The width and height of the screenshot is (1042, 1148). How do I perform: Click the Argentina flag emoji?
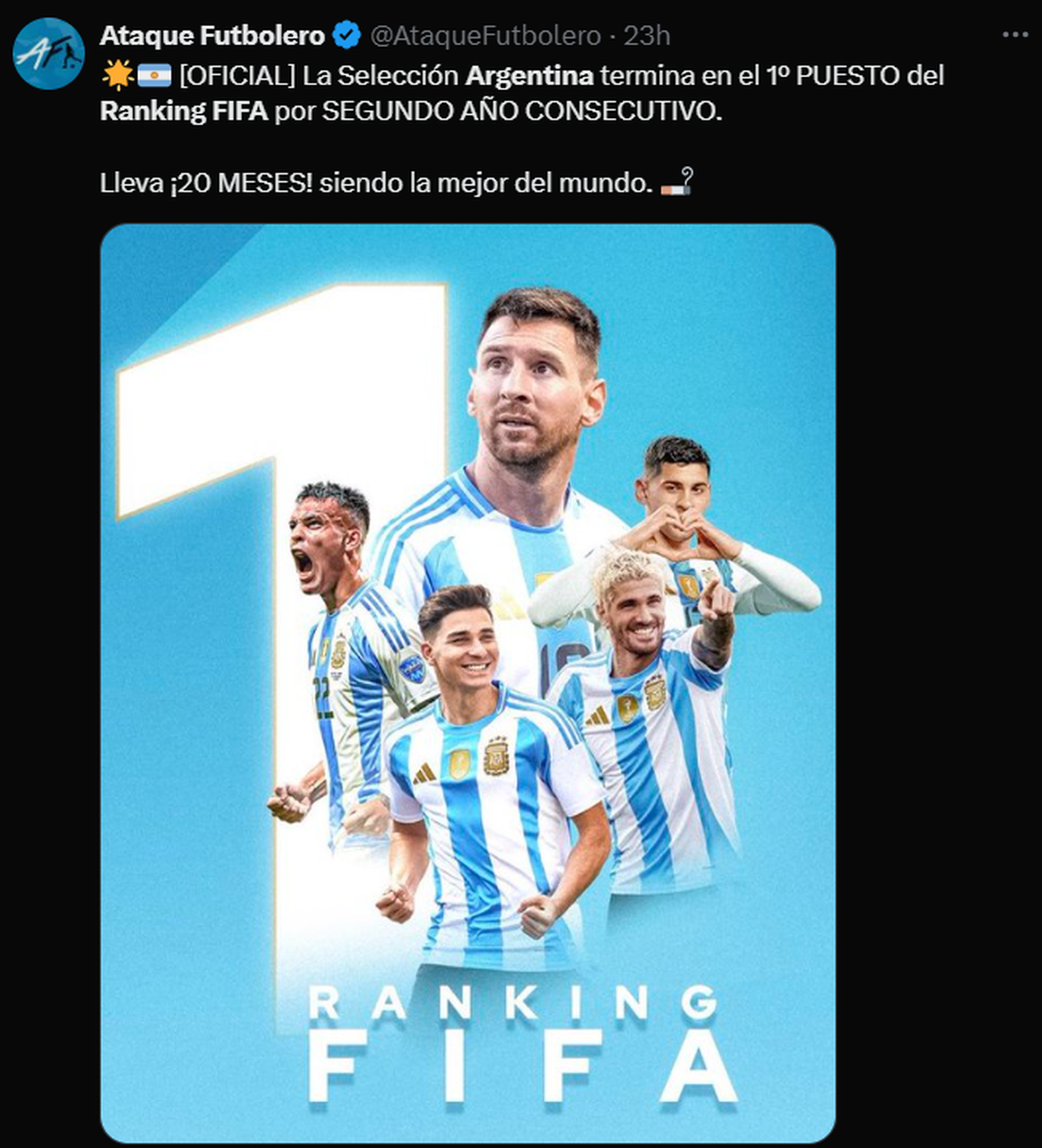(x=154, y=76)
